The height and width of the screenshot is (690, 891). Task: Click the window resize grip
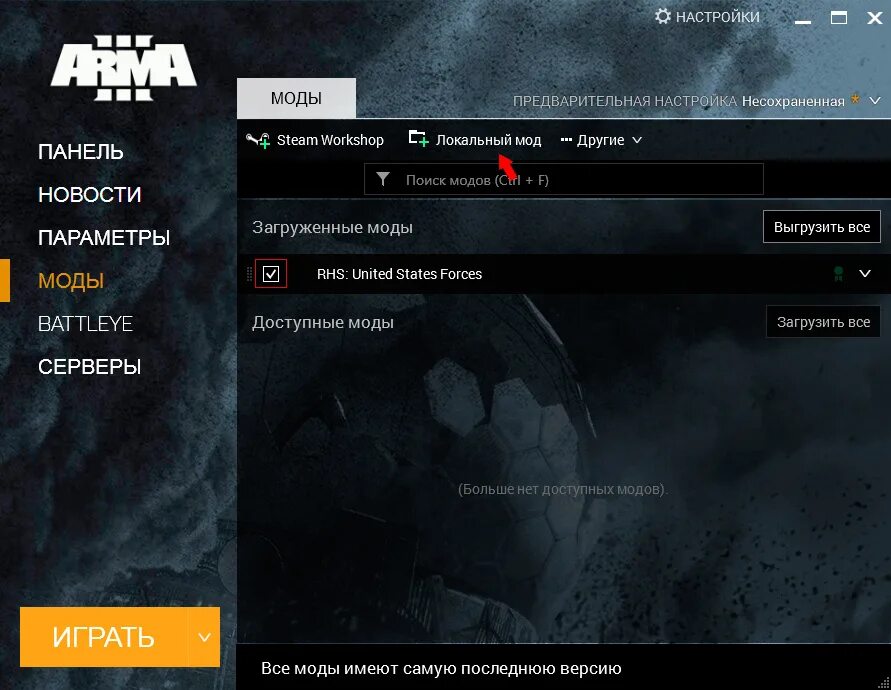[x=884, y=683]
